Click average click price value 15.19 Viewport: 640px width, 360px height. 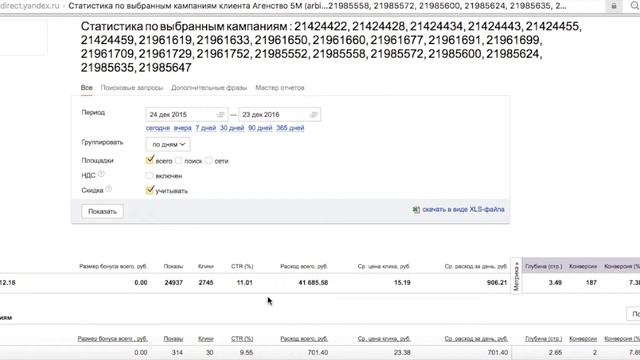[402, 282]
